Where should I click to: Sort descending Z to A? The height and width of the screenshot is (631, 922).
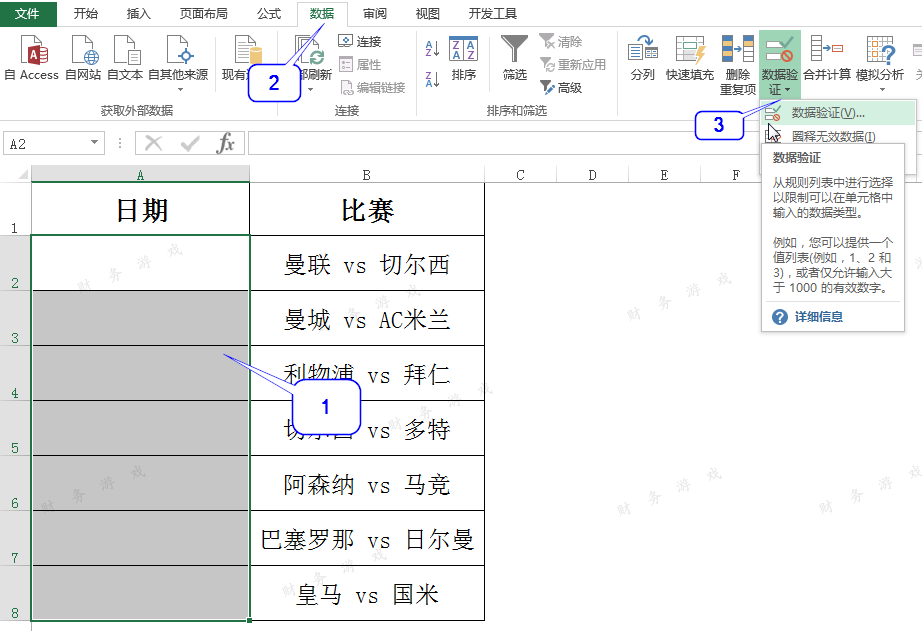432,79
